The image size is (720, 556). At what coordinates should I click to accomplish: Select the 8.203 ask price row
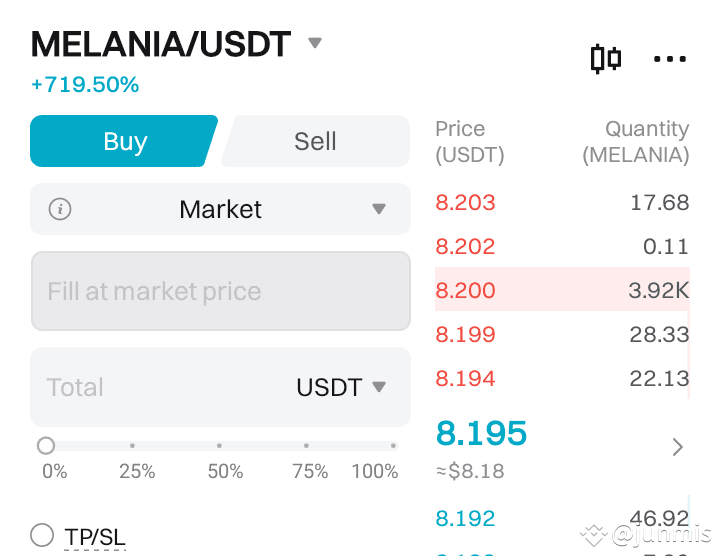[x=562, y=202]
